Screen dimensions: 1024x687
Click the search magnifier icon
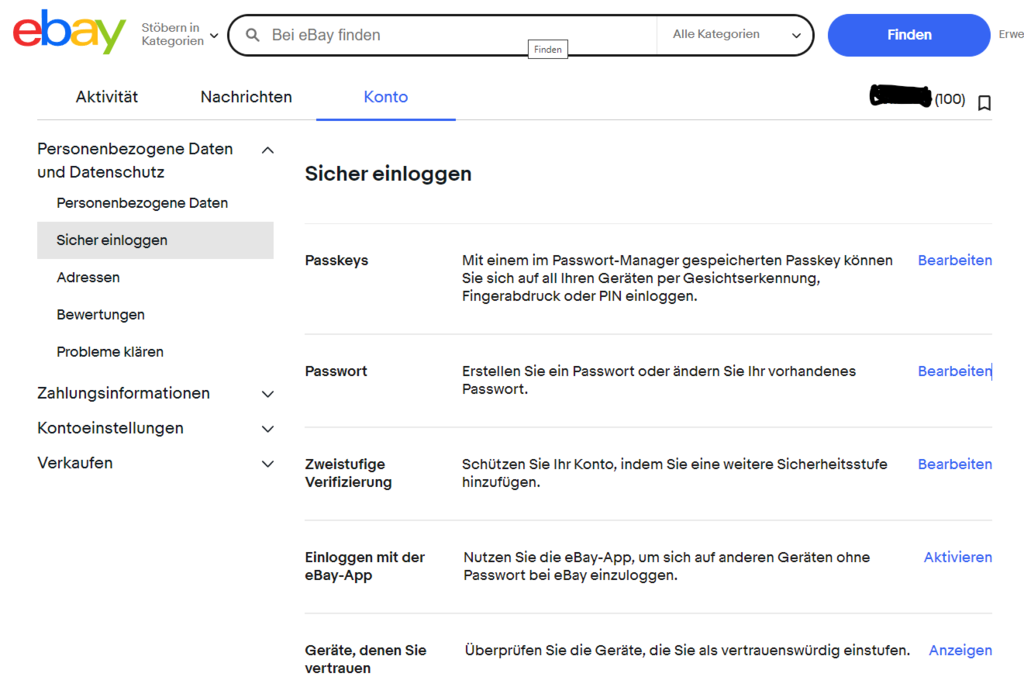[x=253, y=35]
